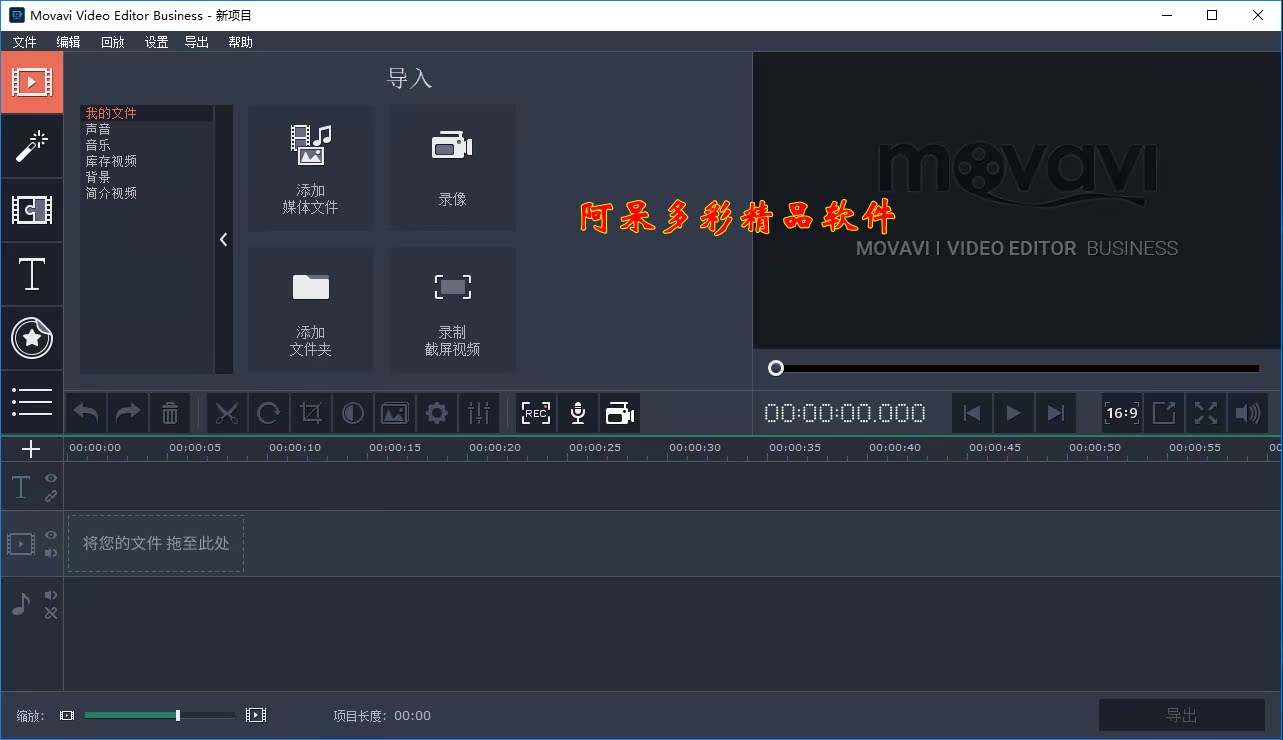Open the Import media tab in sidebar
Screen dimensions: 1283x740
32,82
